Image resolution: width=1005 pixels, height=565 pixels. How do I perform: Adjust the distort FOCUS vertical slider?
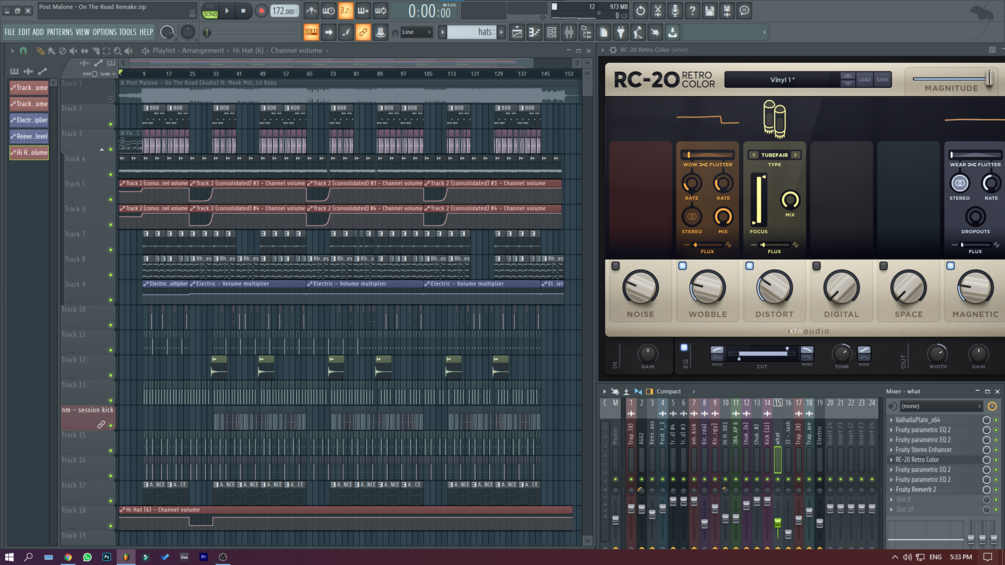tap(759, 200)
